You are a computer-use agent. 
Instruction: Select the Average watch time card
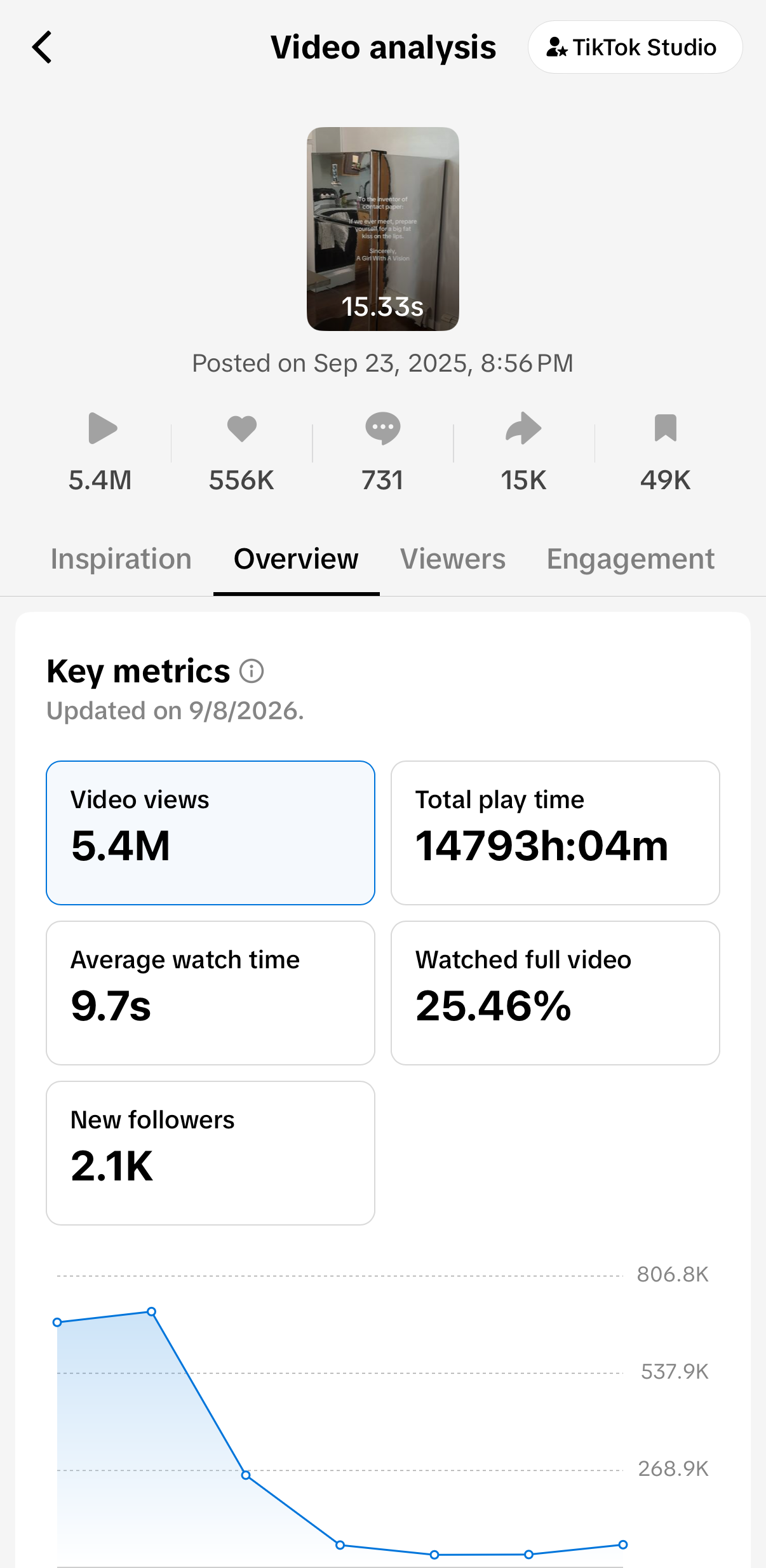coord(210,993)
